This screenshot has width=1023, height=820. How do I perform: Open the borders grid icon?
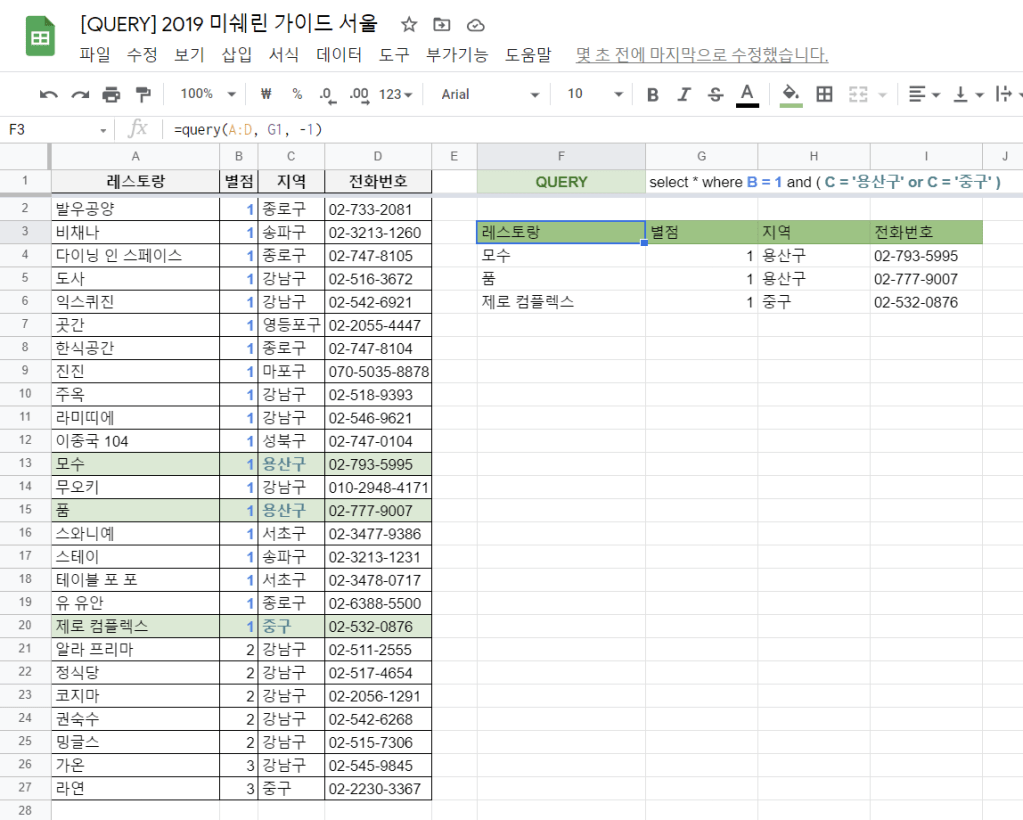(824, 94)
